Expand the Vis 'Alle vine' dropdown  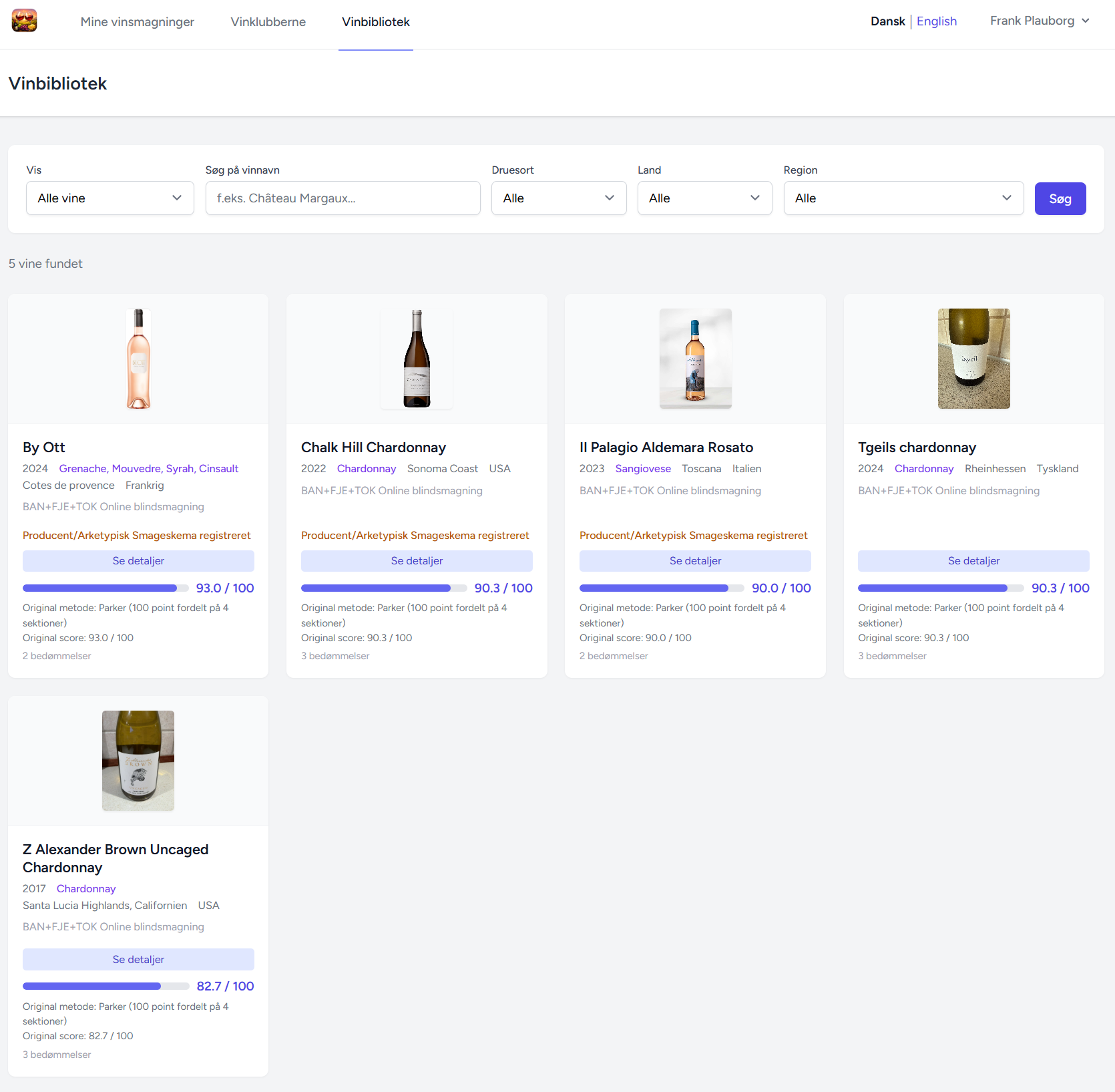tap(110, 198)
